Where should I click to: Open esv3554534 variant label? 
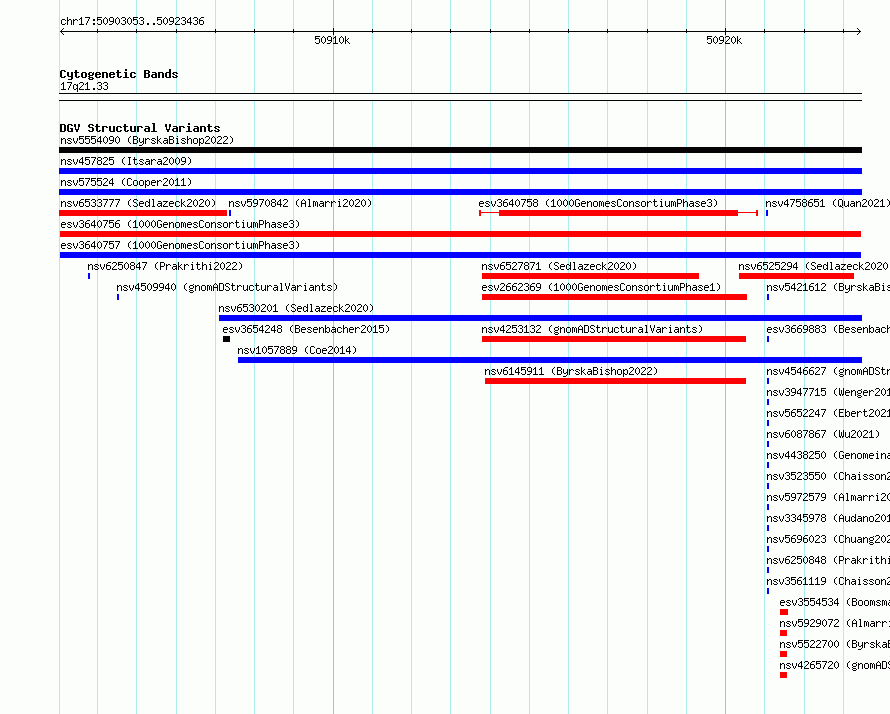(834, 602)
